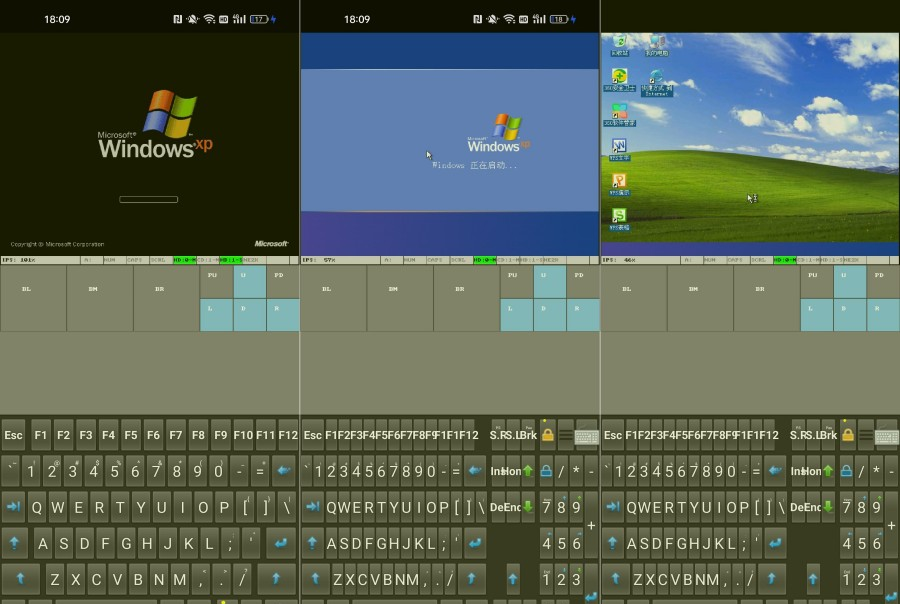Collapse keyboard using keyboard icon in middle panel
This screenshot has width=900, height=604.
587,436
